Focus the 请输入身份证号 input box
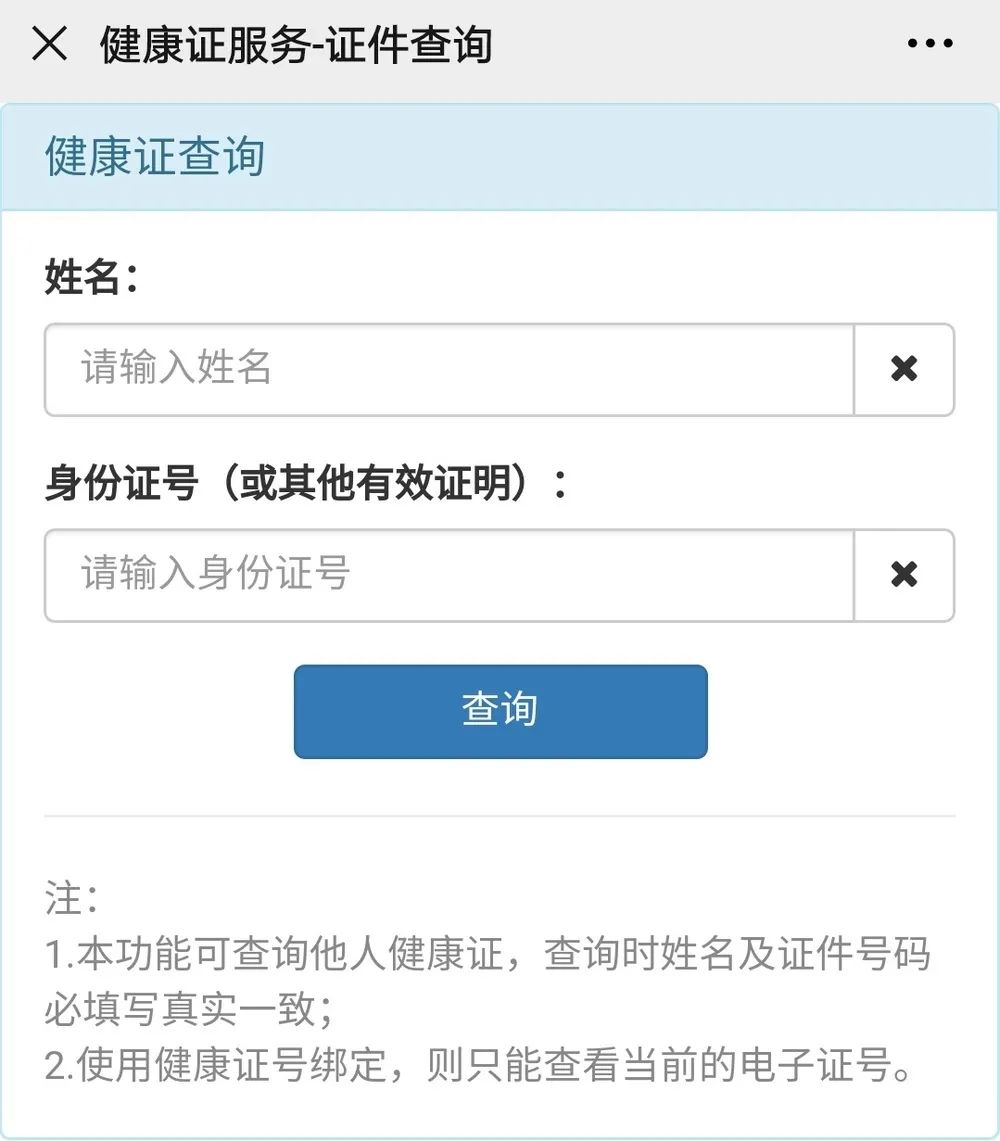The width and height of the screenshot is (1000, 1141). pos(448,575)
